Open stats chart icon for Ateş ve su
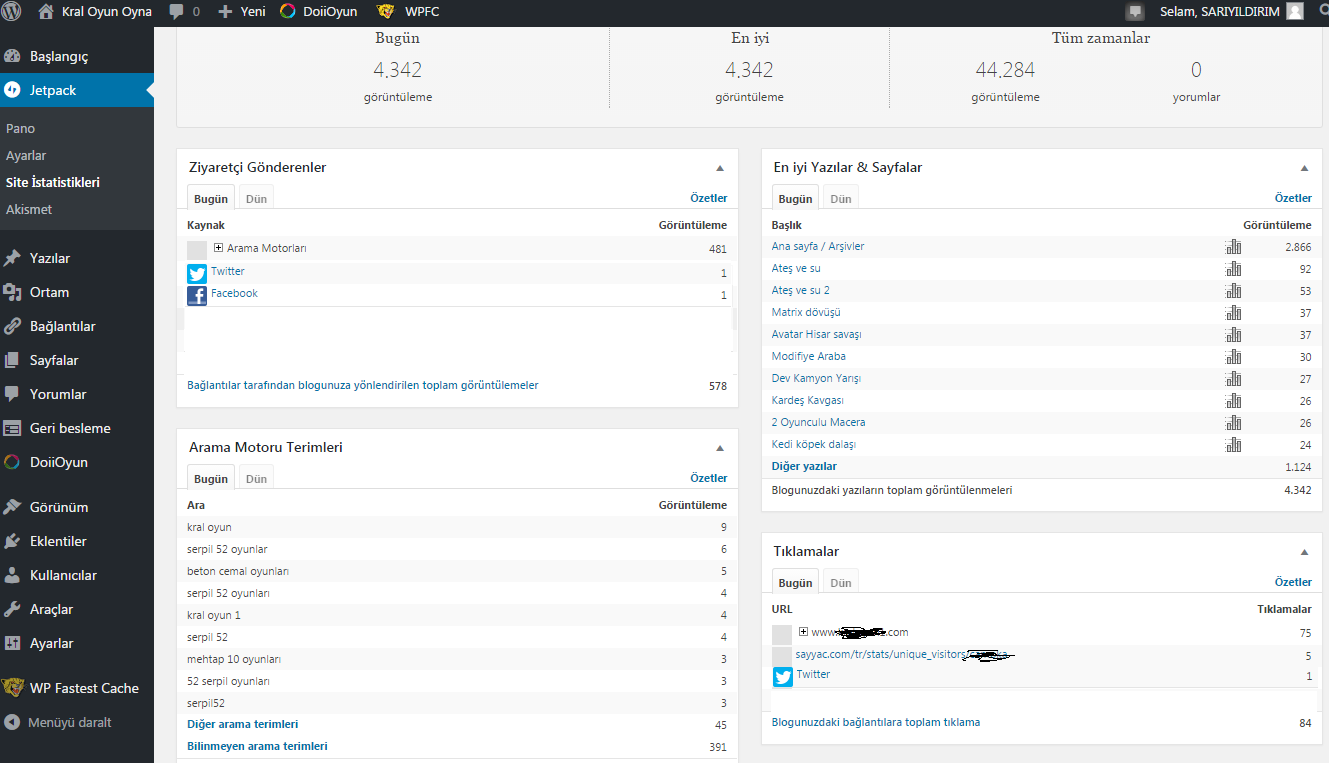Viewport: 1329px width, 763px height. click(1233, 268)
